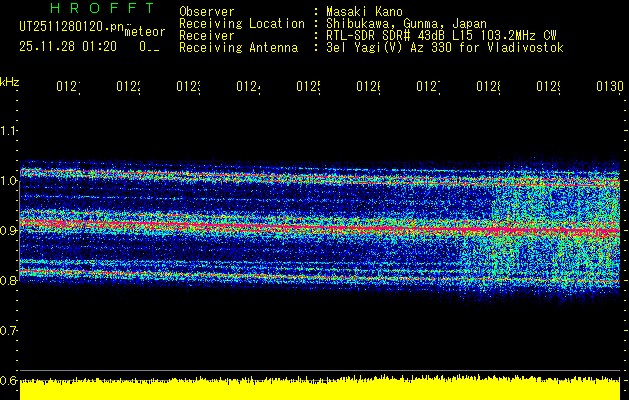The width and height of the screenshot is (629, 400).
Task: Click the 0123 time marker
Action: click(189, 86)
